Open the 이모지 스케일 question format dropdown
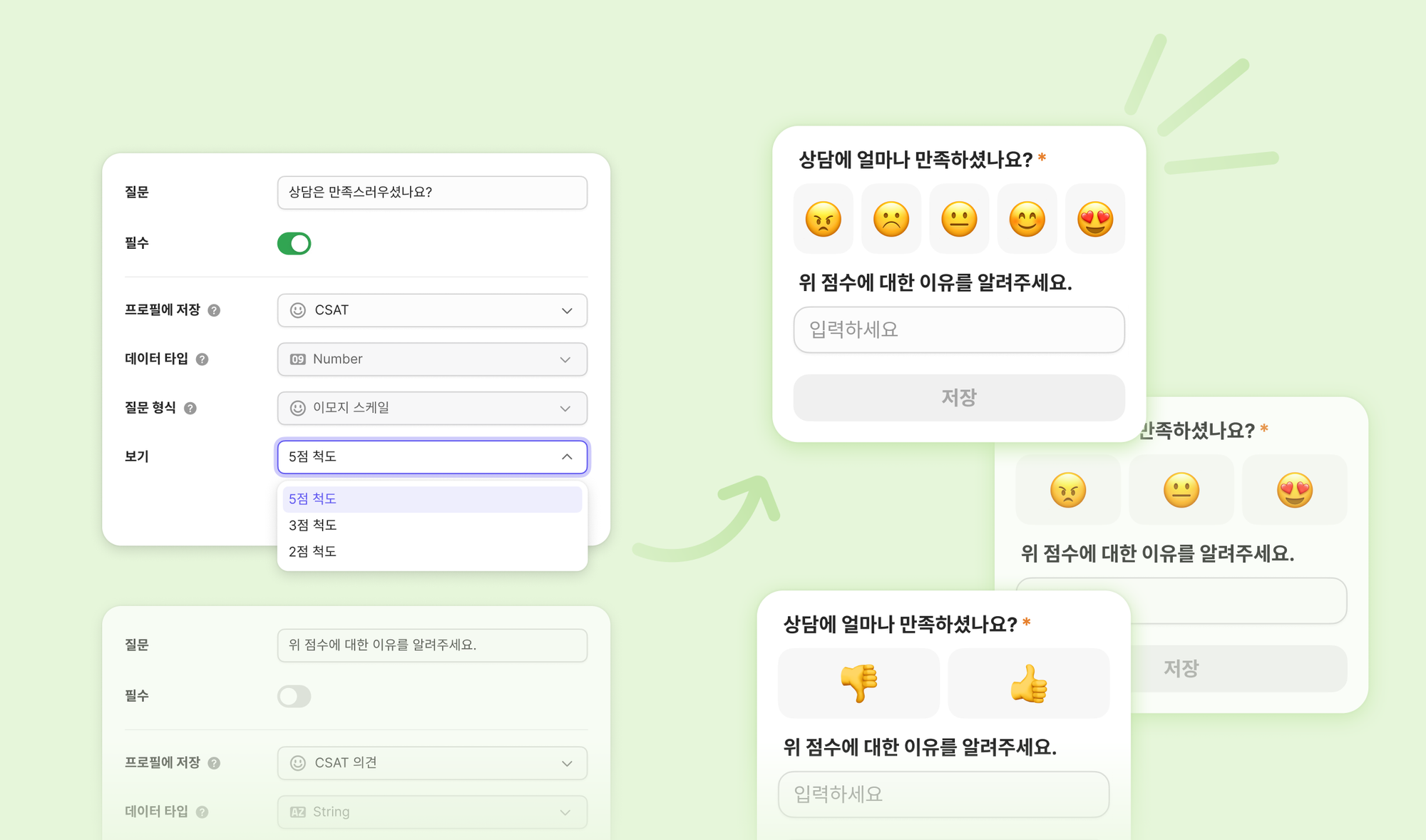1426x840 pixels. click(x=432, y=408)
